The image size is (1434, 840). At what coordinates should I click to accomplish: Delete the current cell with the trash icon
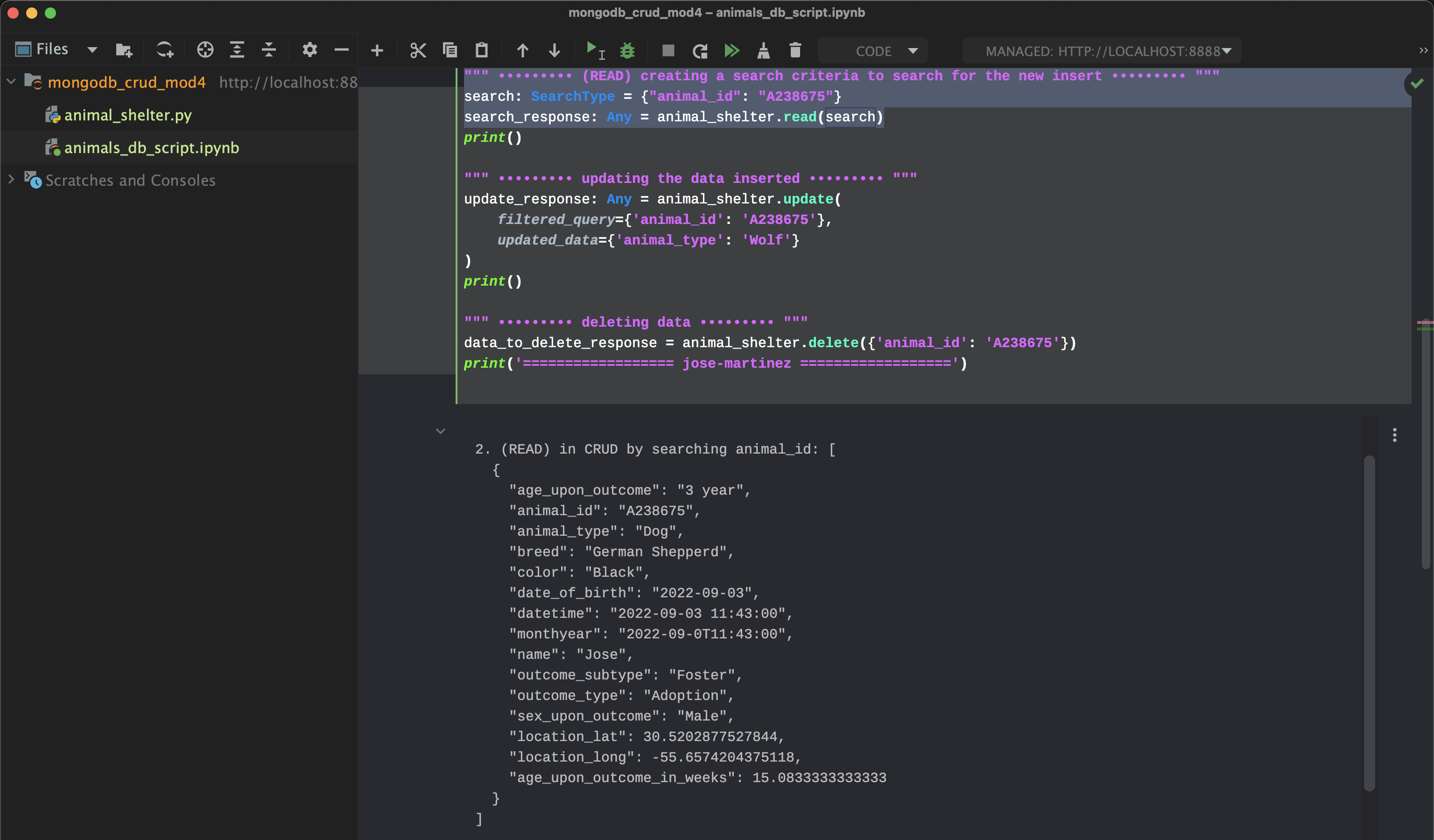(795, 50)
